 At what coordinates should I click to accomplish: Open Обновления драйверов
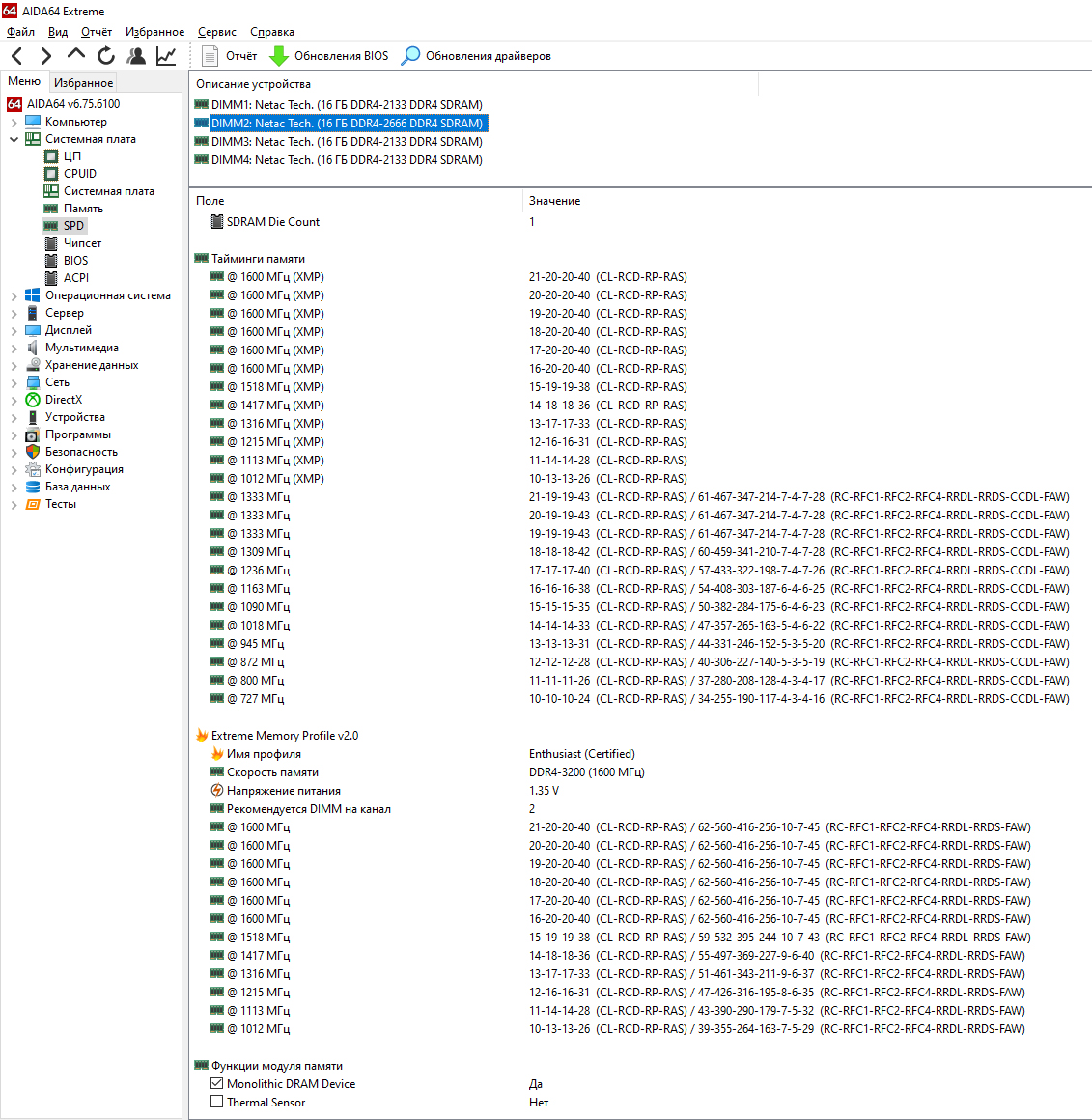coord(476,56)
